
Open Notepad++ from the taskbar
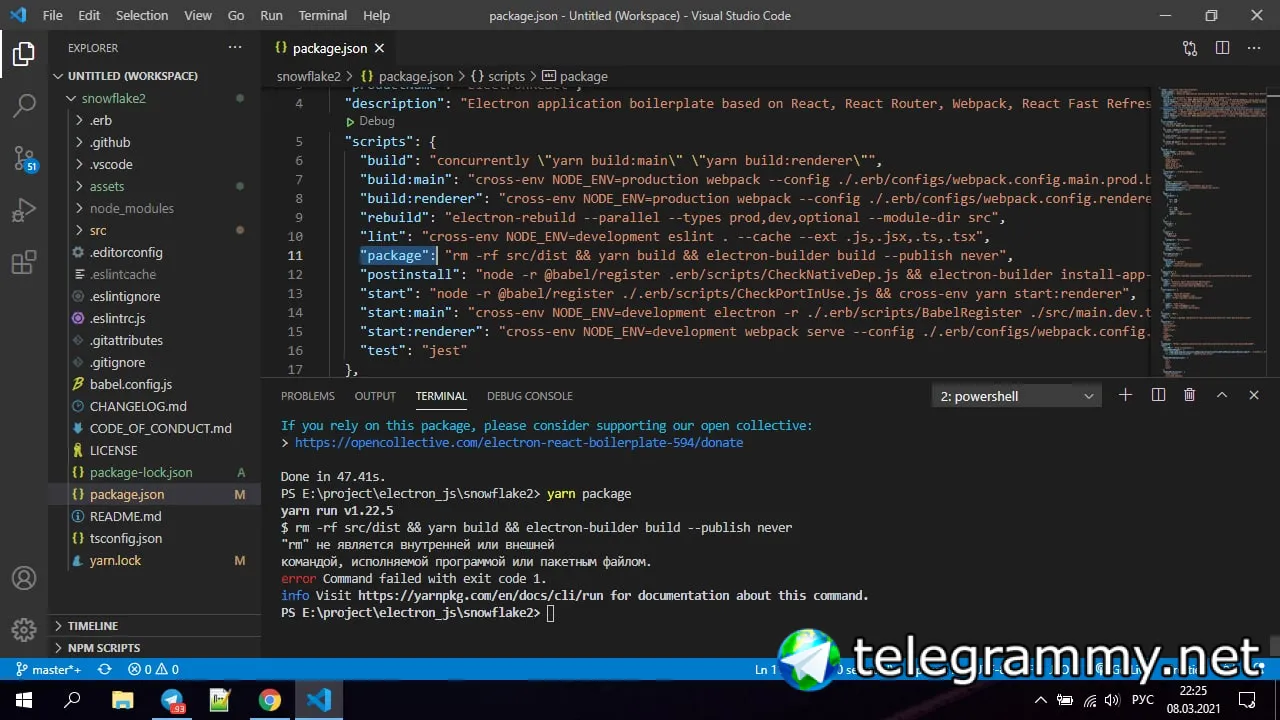220,700
